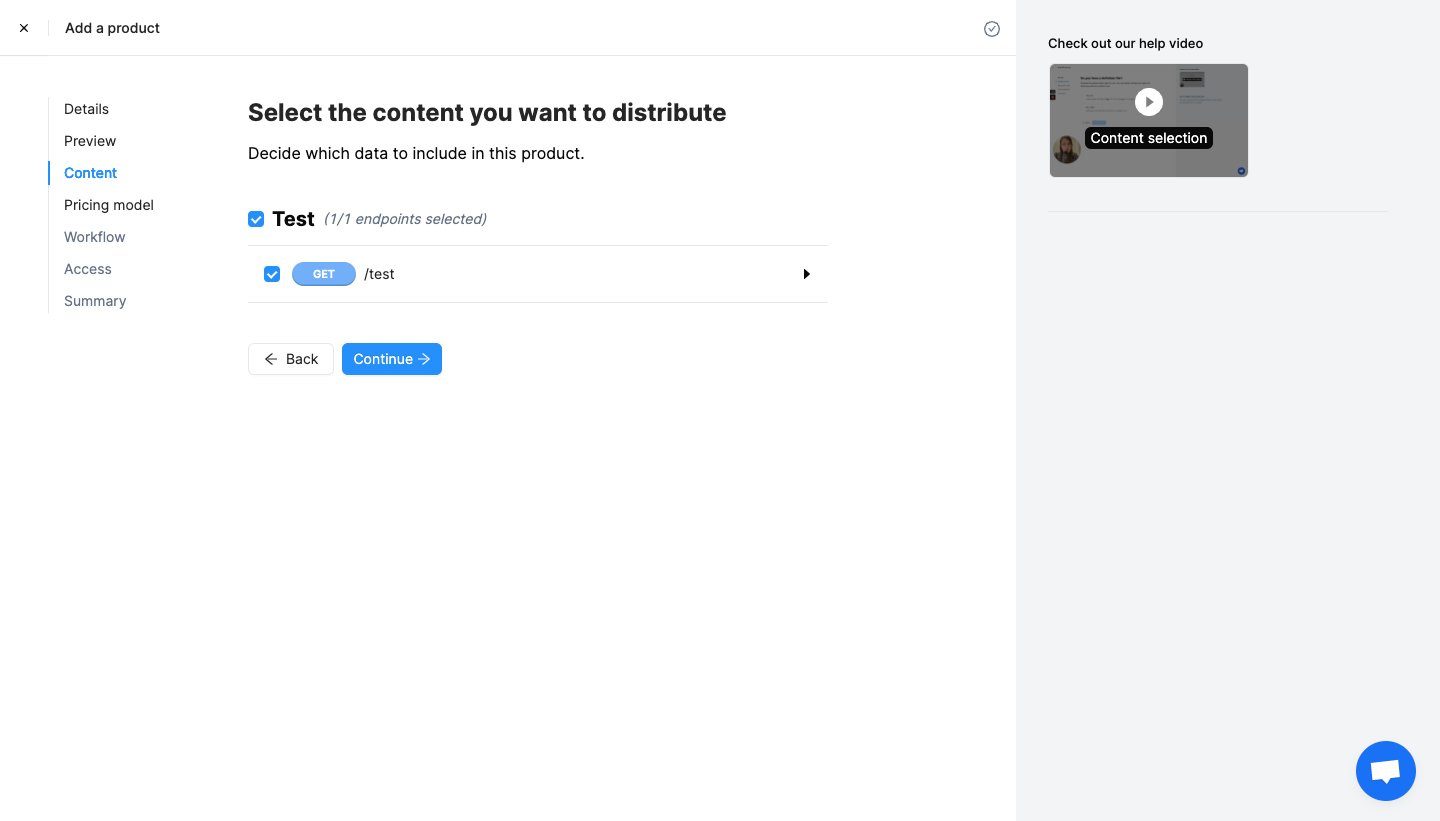The width and height of the screenshot is (1440, 821).
Task: Click the X icon to close Add a product
Action: (24, 28)
